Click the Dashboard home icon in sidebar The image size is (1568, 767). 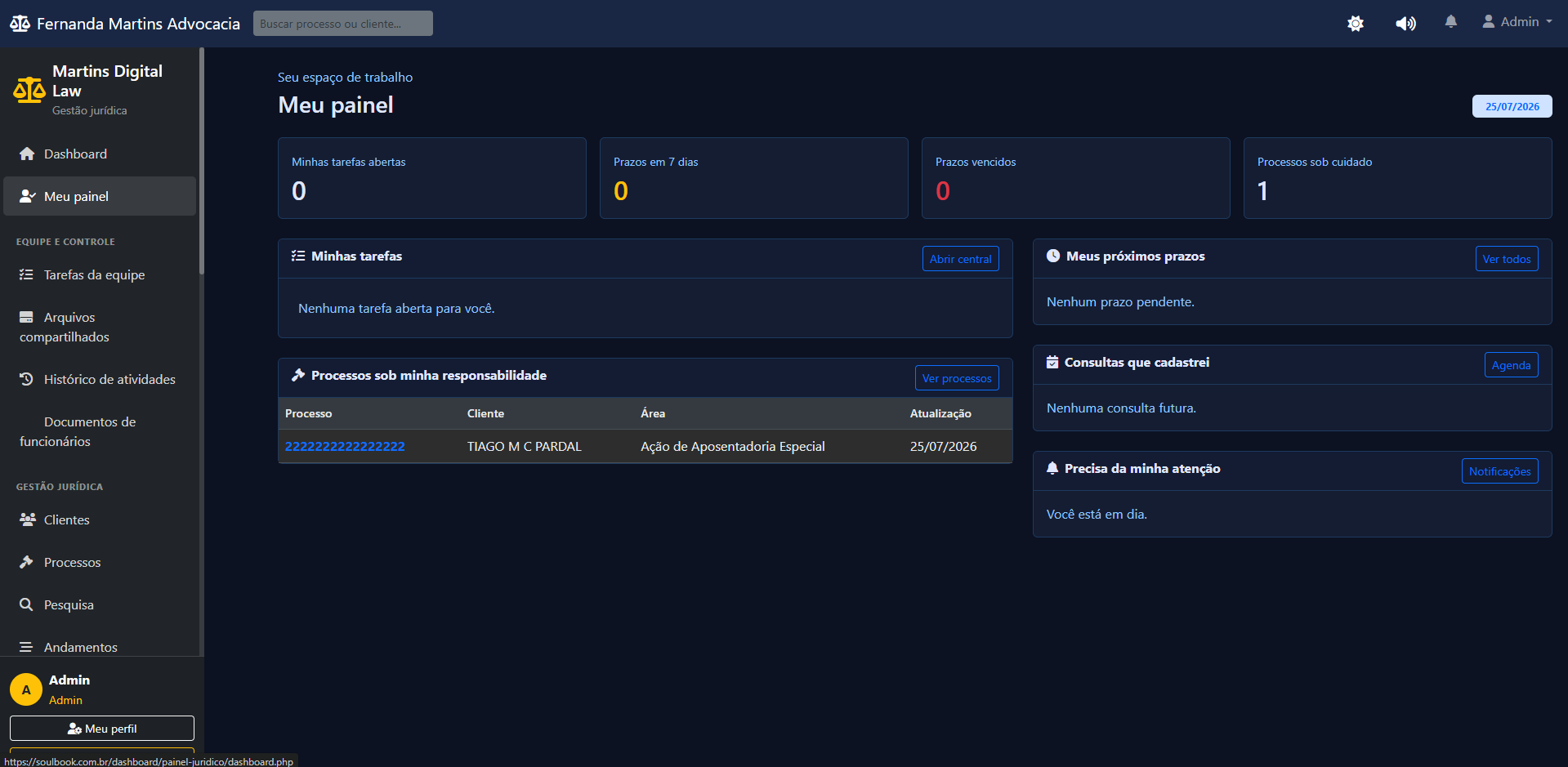27,154
